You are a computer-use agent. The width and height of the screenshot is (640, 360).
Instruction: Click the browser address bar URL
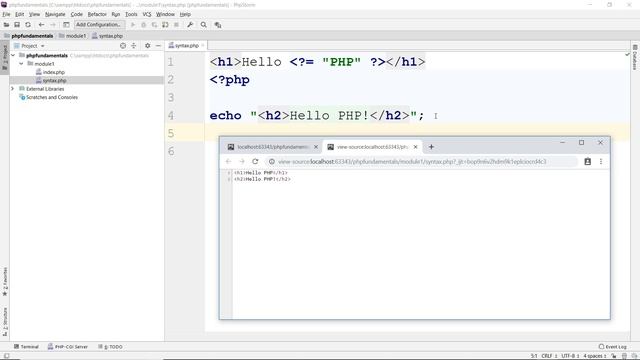click(412, 162)
